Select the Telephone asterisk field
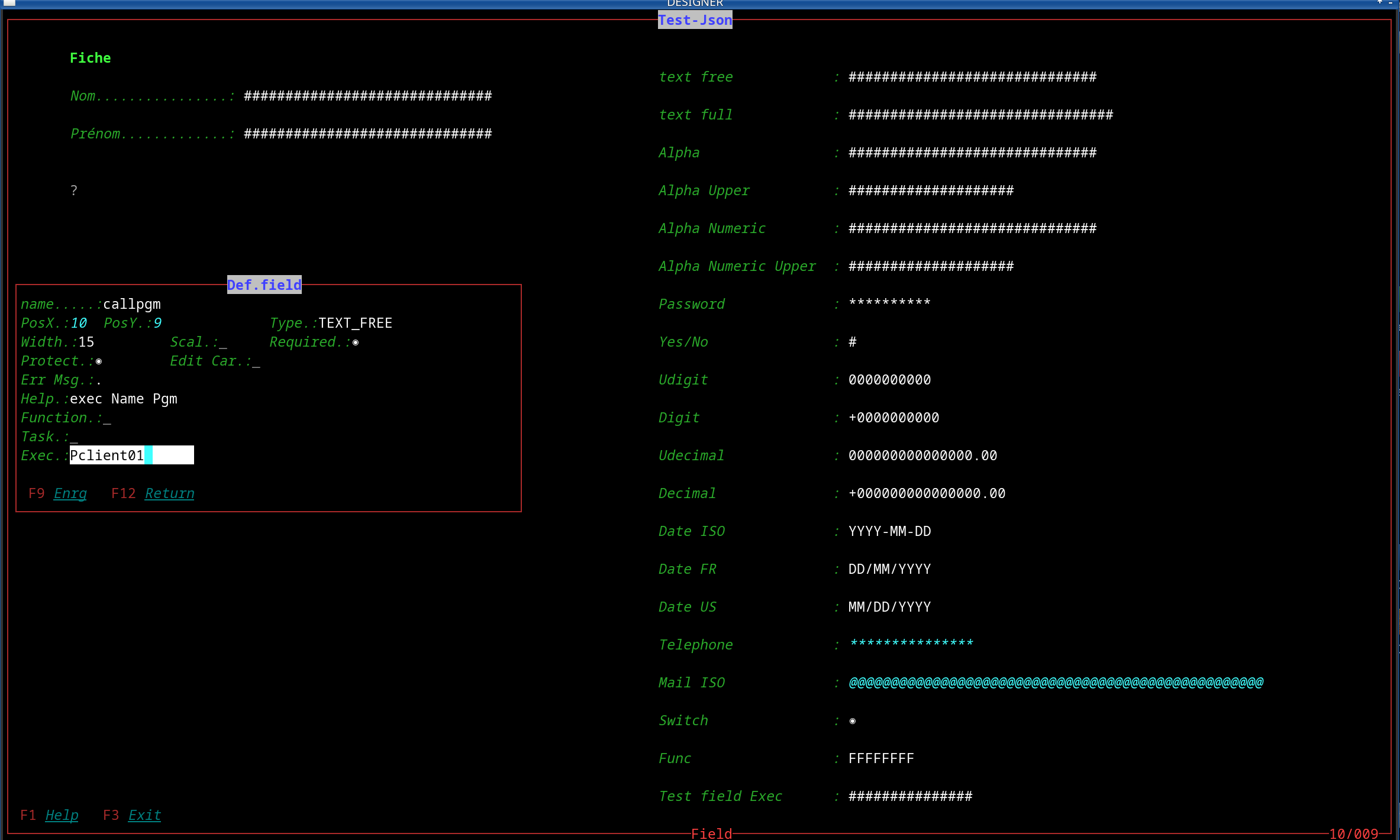Viewport: 1400px width, 840px height. 911,644
